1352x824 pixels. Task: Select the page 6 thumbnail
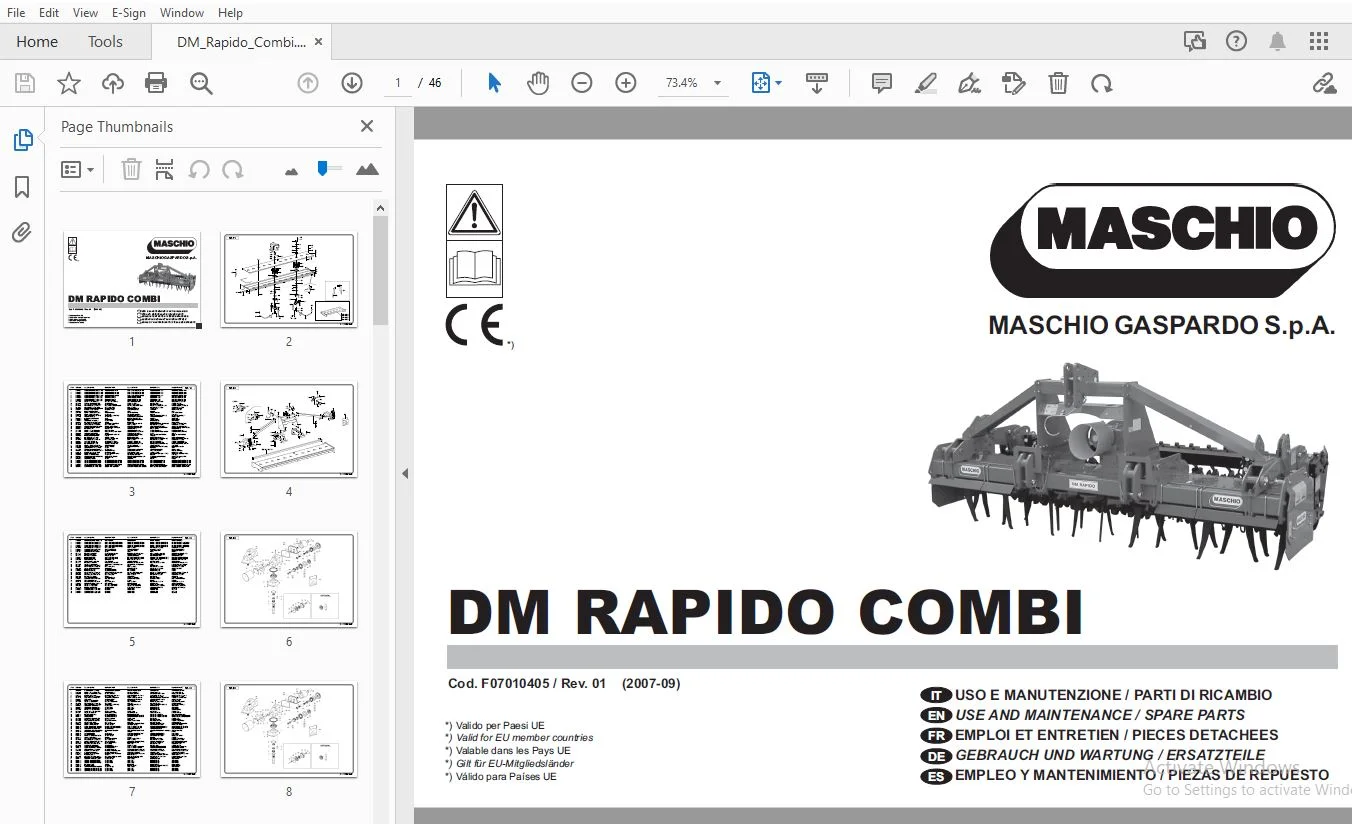point(289,579)
